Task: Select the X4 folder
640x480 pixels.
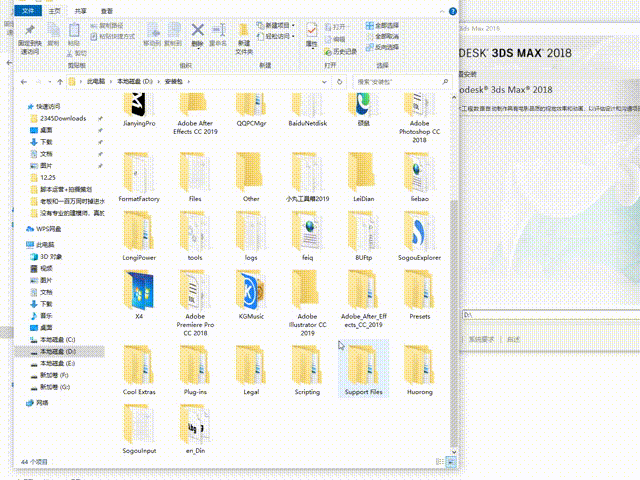Action: coord(139,295)
